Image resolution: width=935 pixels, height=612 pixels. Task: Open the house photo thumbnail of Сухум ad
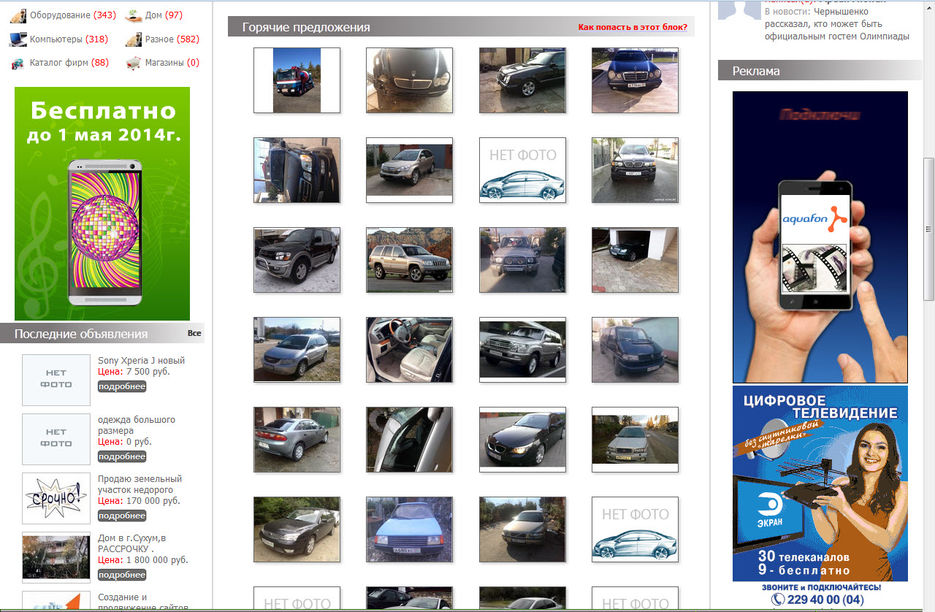[x=56, y=557]
